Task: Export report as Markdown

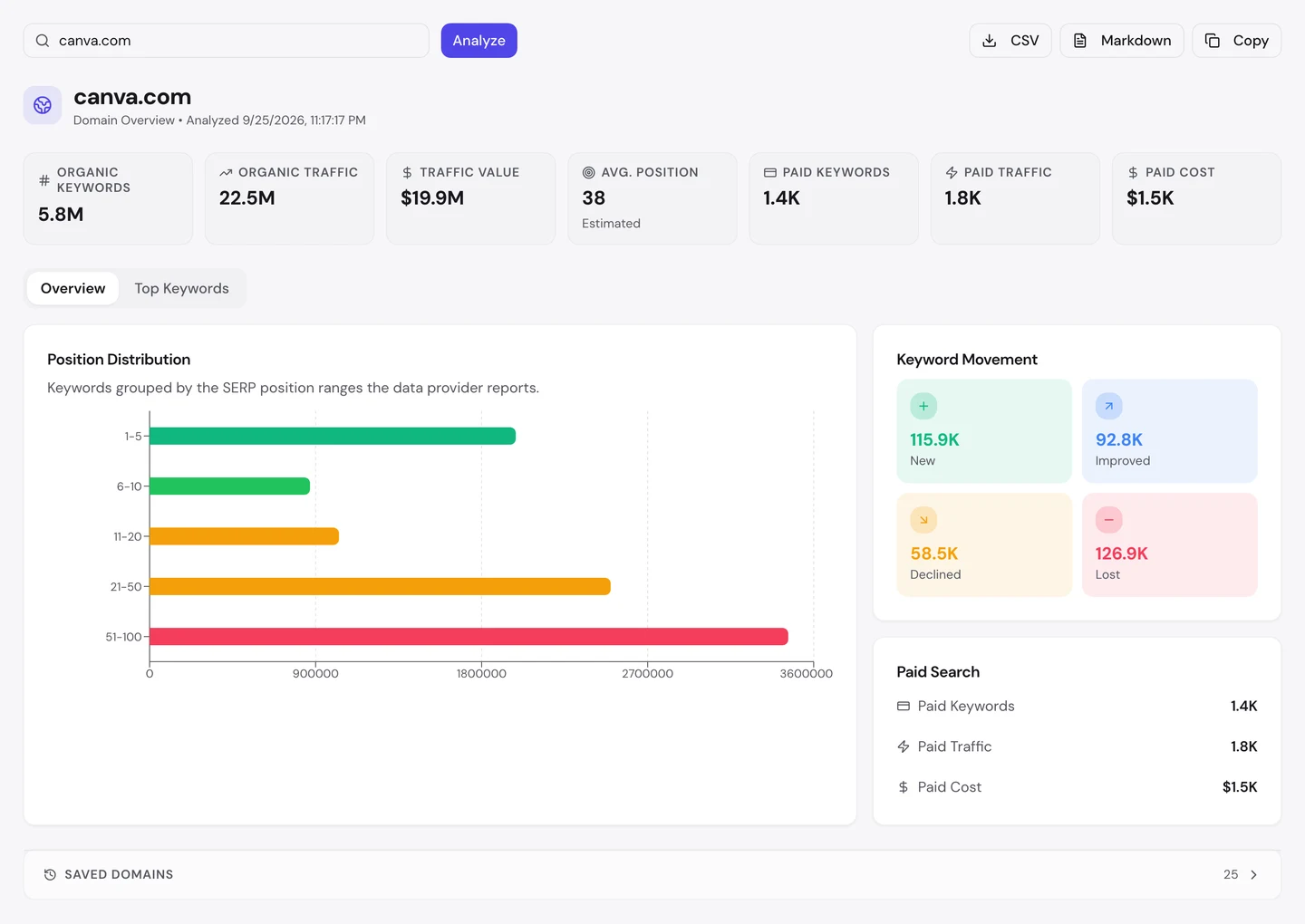Action: [1122, 41]
